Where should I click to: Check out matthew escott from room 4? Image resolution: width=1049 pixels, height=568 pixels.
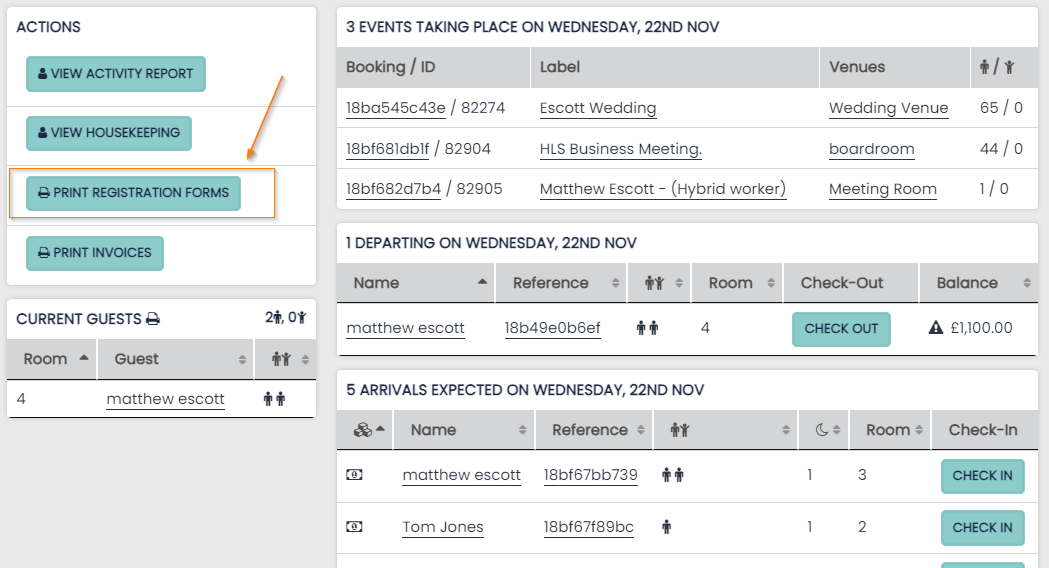(x=840, y=329)
